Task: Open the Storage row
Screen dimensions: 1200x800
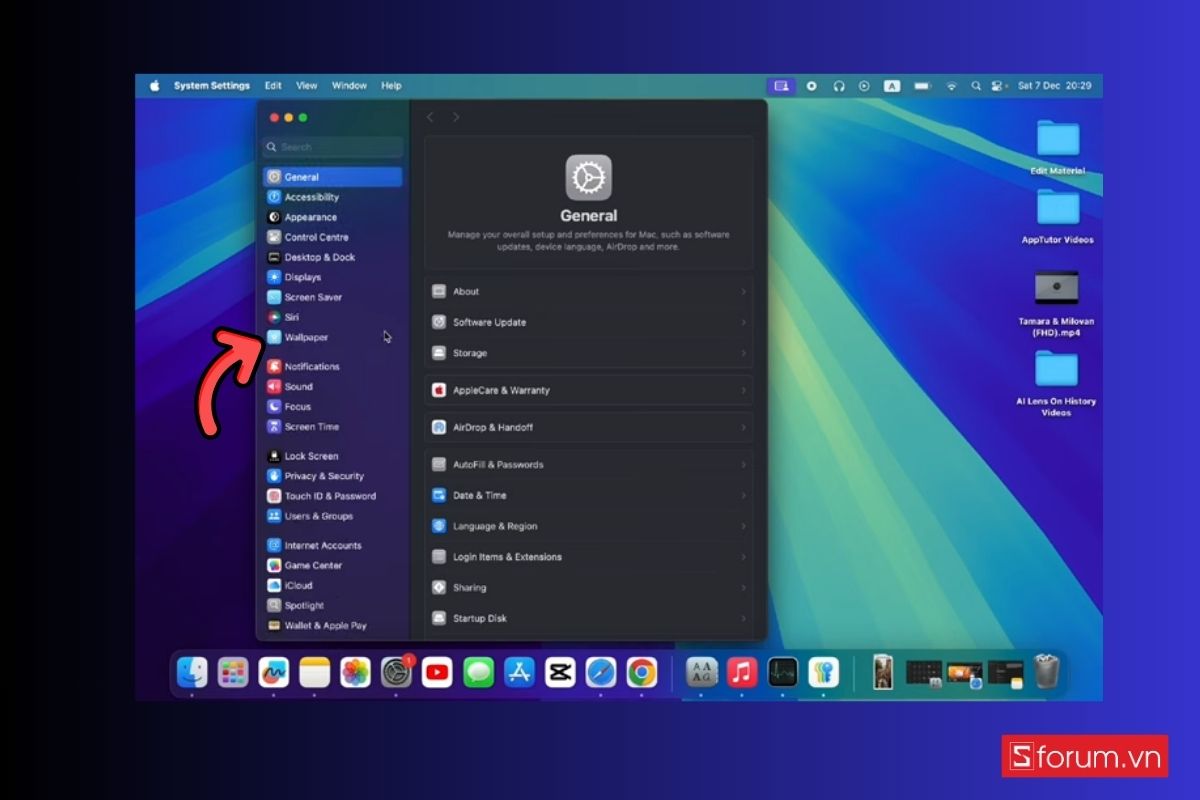Action: click(589, 353)
